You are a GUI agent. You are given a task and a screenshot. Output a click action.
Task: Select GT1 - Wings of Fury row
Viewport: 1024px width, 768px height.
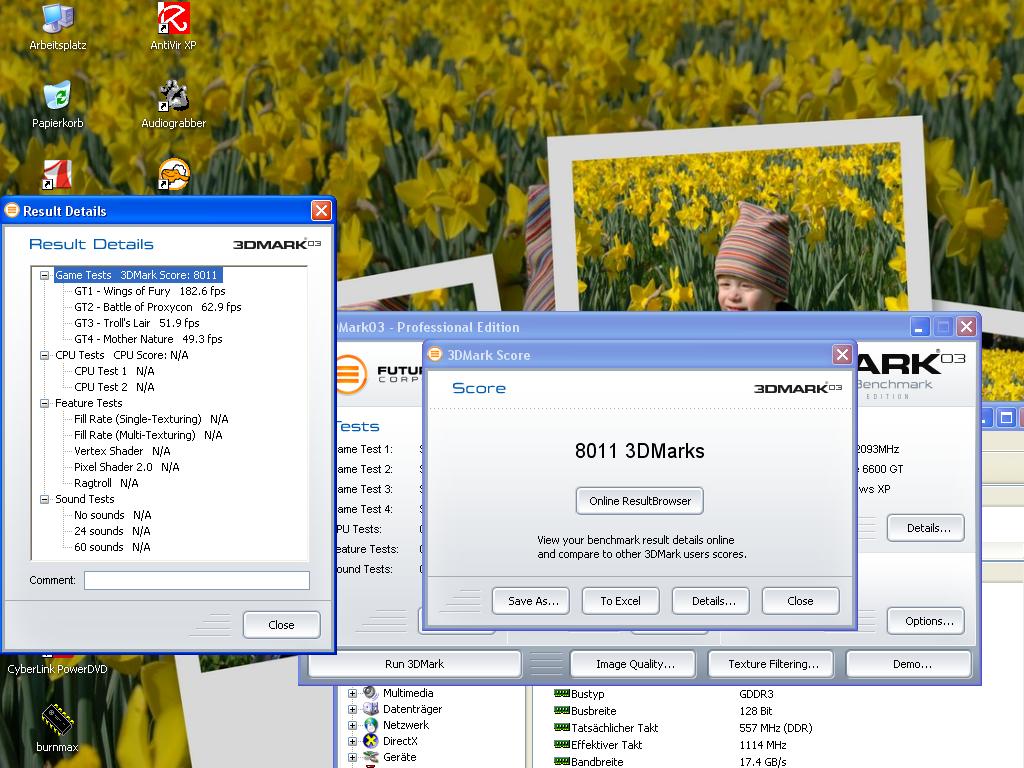(150, 291)
